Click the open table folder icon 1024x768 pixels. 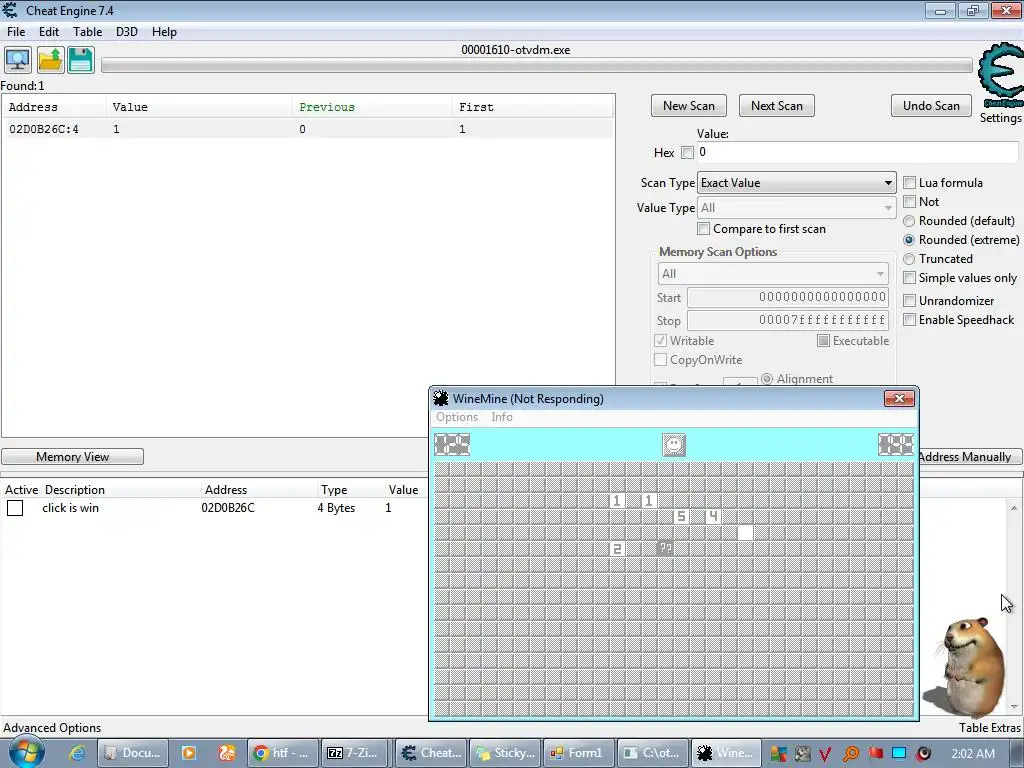[x=50, y=61]
